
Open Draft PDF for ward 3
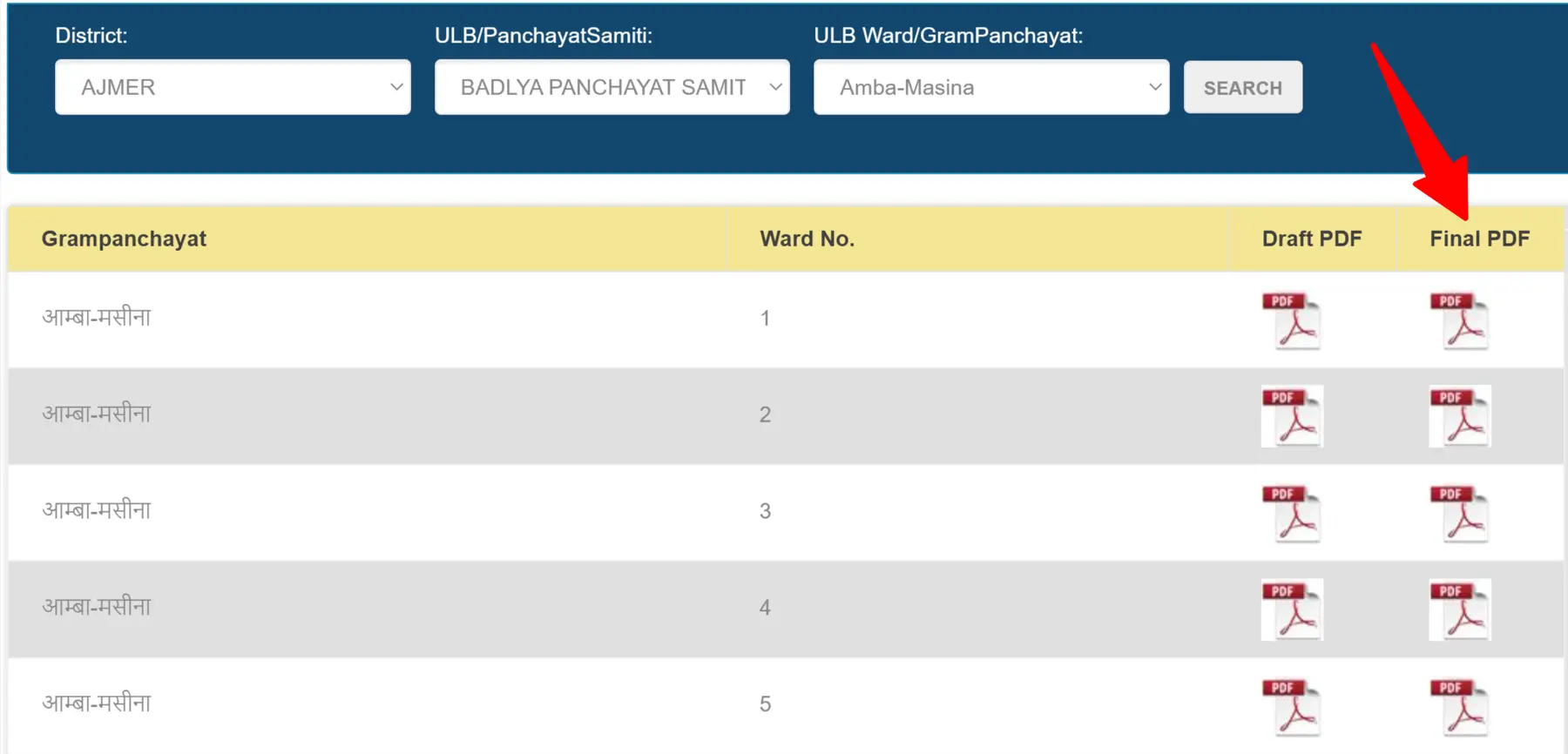pyautogui.click(x=1292, y=513)
